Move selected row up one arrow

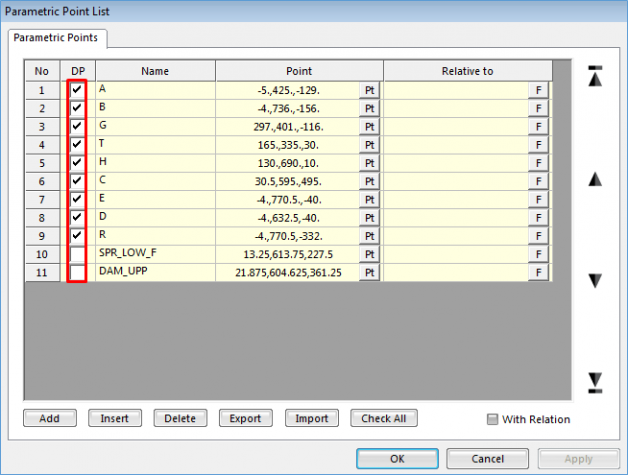595,179
